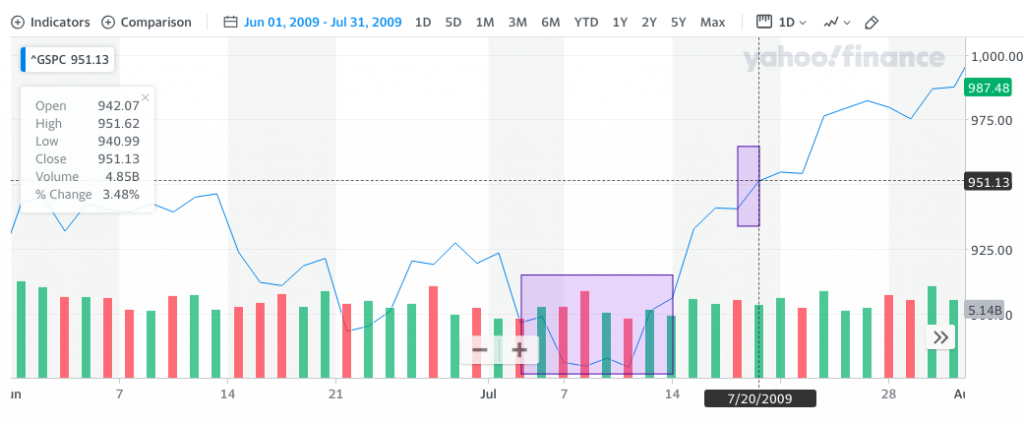1024x424 pixels.
Task: Open the Jun 01 – Jul 31, 2009 date picker
Action: coord(323,22)
